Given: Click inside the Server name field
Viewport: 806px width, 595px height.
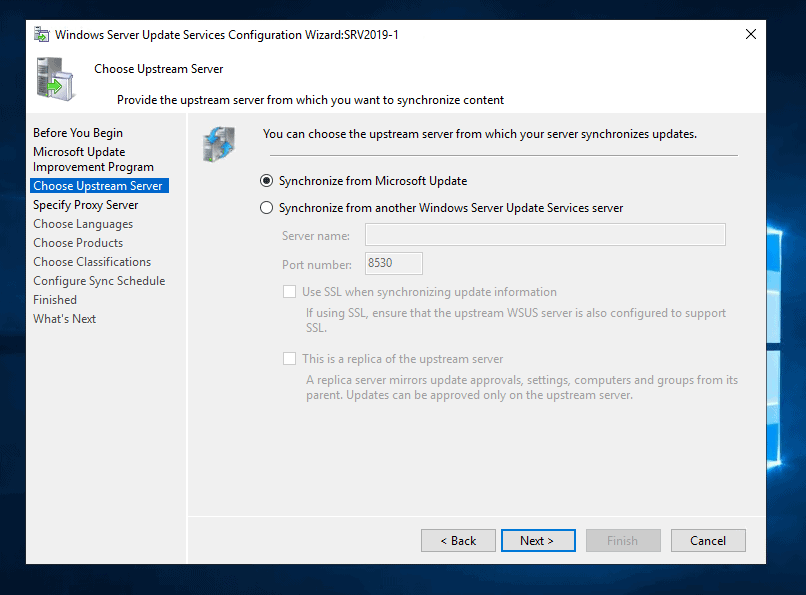Looking at the screenshot, I should (544, 234).
